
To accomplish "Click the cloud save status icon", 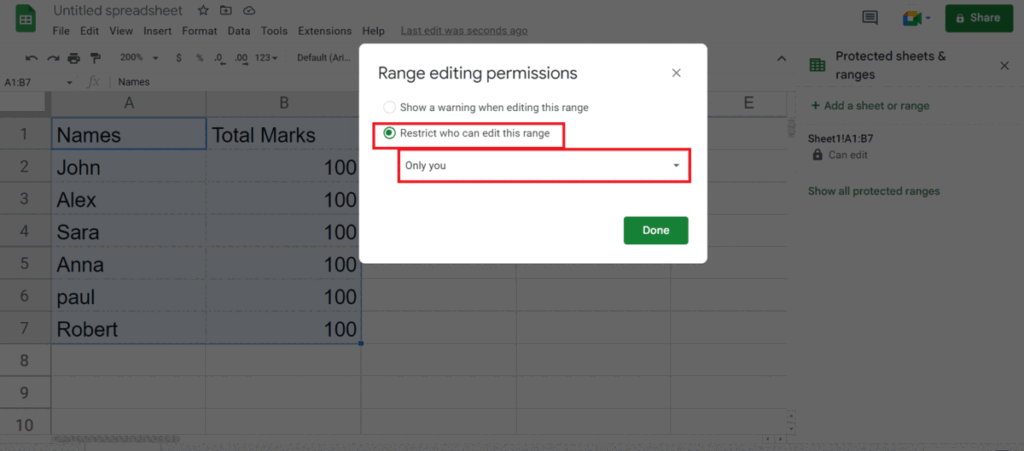I will (248, 10).
